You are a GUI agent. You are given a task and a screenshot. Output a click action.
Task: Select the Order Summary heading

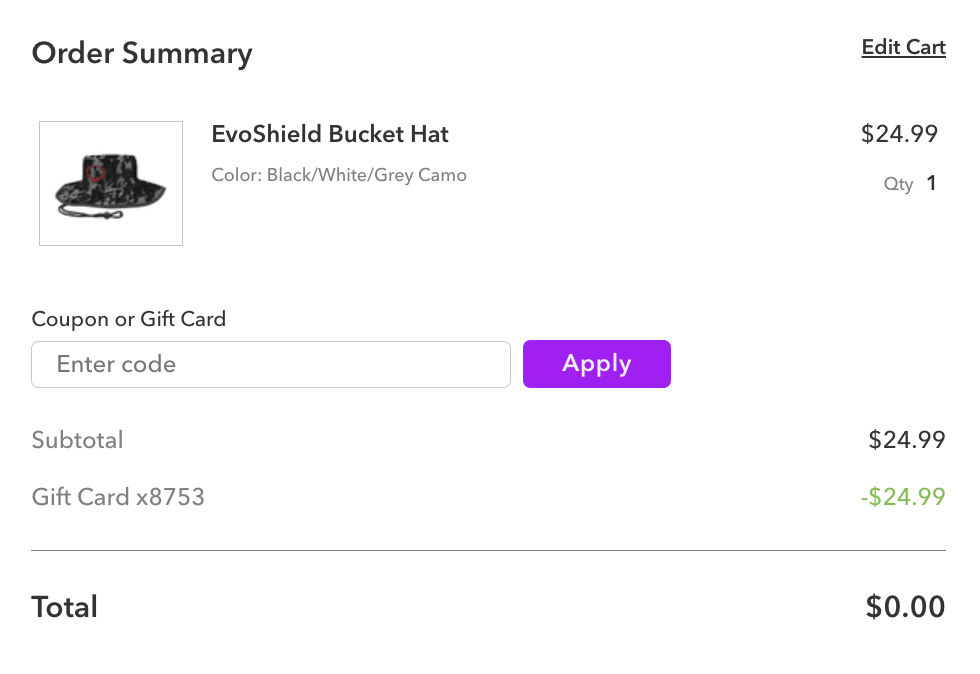click(142, 54)
